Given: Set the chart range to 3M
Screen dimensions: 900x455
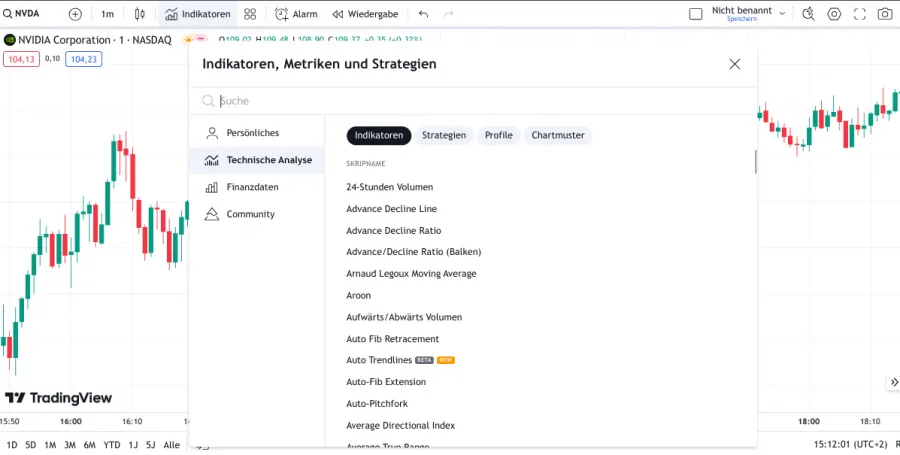Looking at the screenshot, I should 69,445.
